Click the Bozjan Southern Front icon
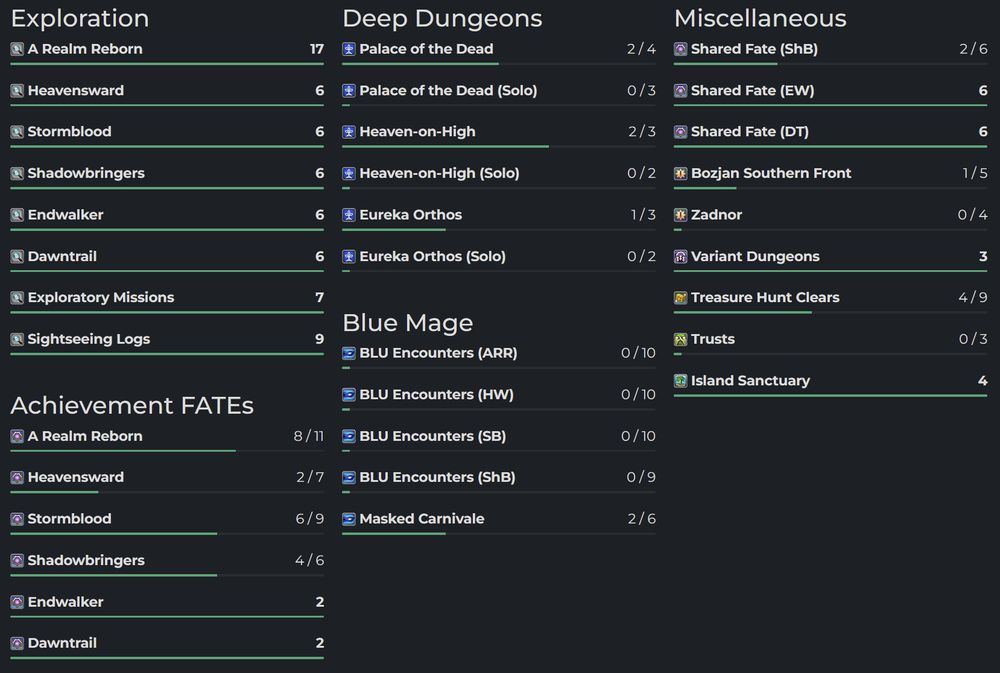Screen dimensions: 1000x673 [x=680, y=174]
